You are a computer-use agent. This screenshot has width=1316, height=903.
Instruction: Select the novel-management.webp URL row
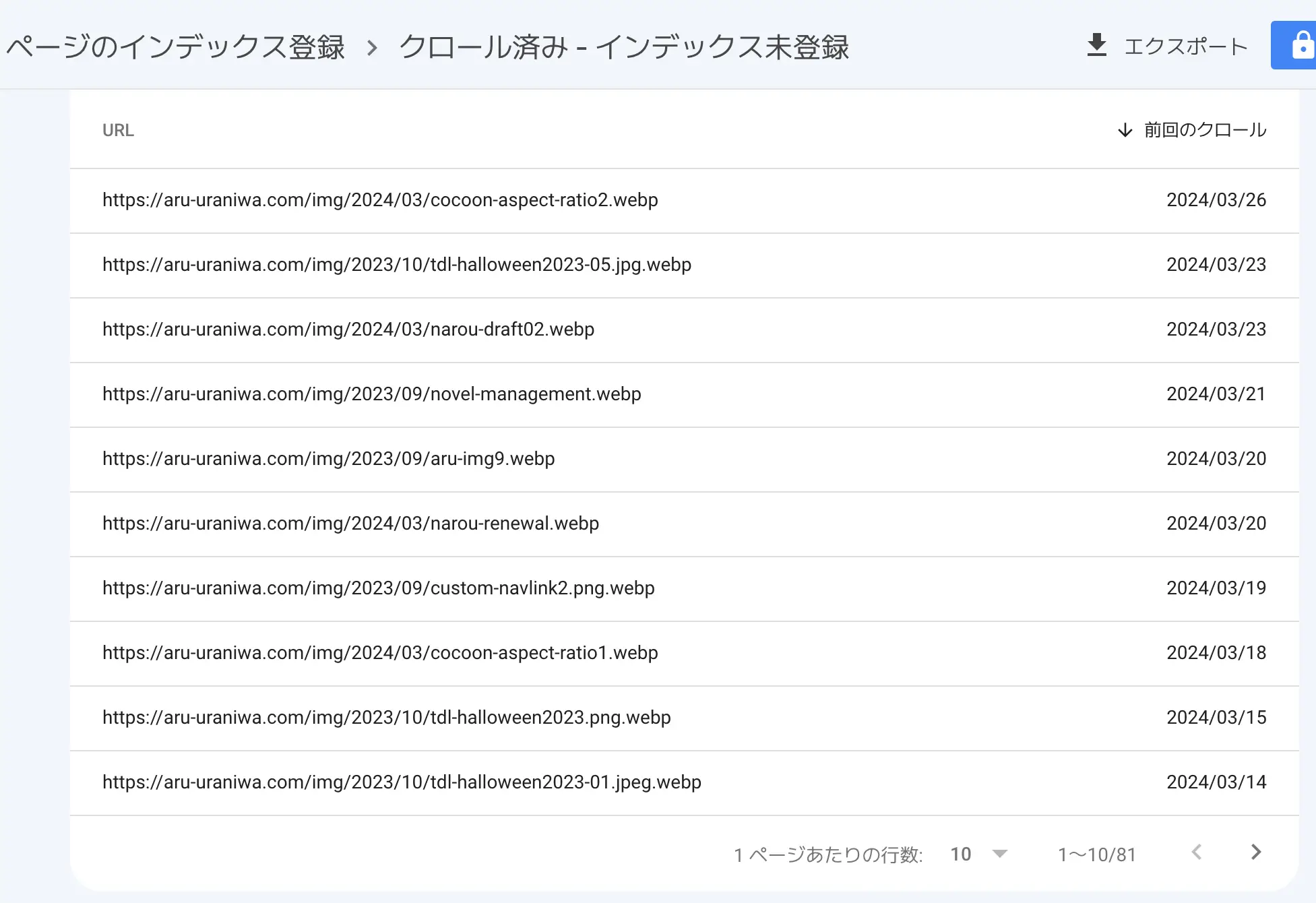(x=684, y=395)
